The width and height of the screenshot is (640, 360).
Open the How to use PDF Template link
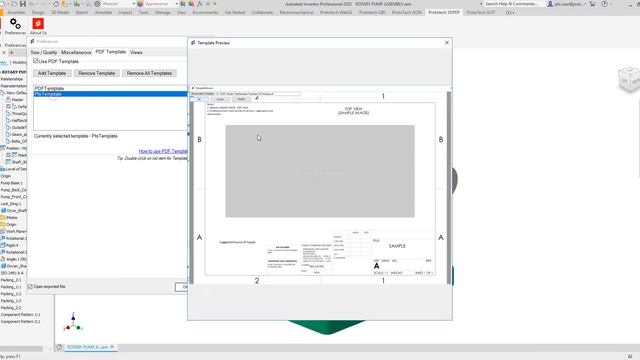click(x=163, y=151)
